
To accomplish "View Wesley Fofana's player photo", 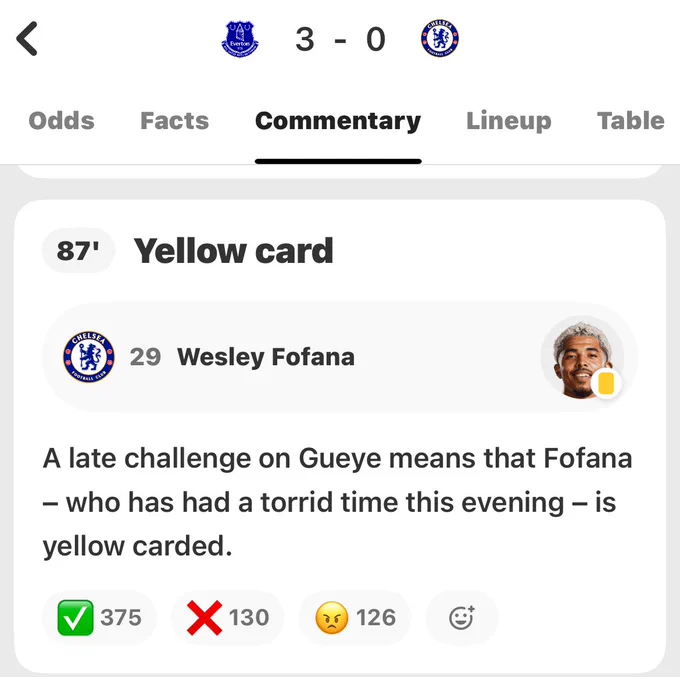I will pyautogui.click(x=582, y=357).
